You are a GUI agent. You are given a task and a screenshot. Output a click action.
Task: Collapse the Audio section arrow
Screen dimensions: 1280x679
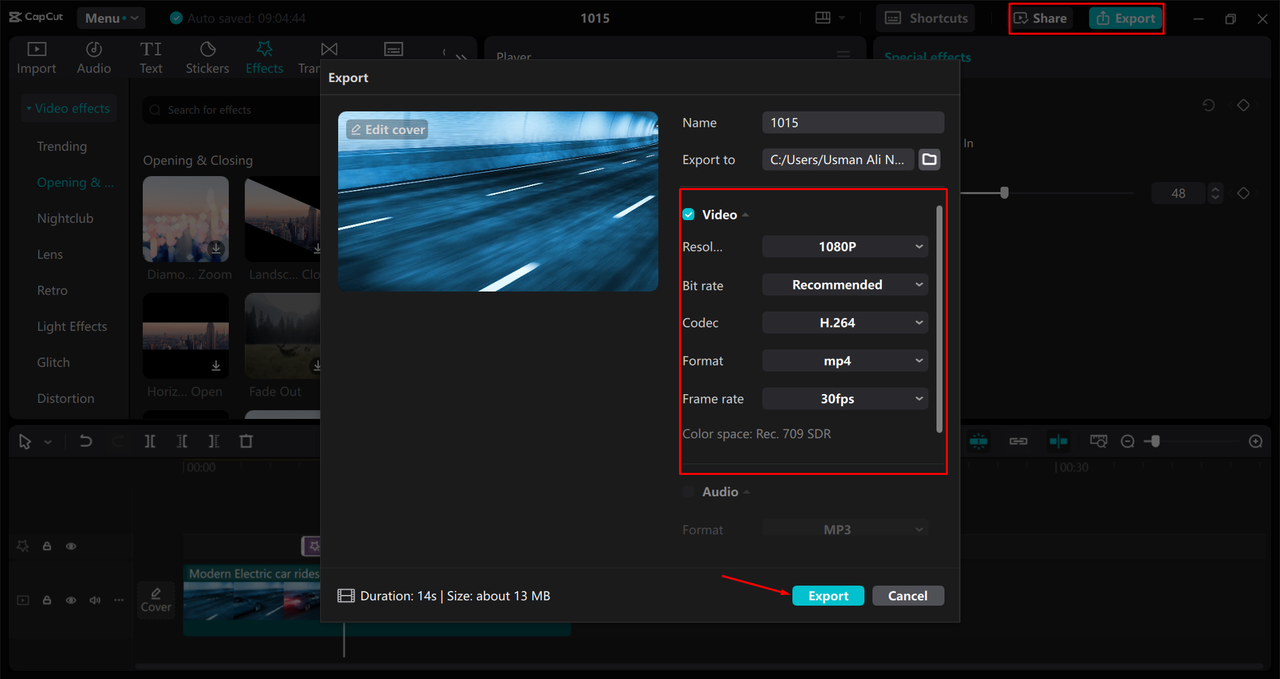[746, 492]
